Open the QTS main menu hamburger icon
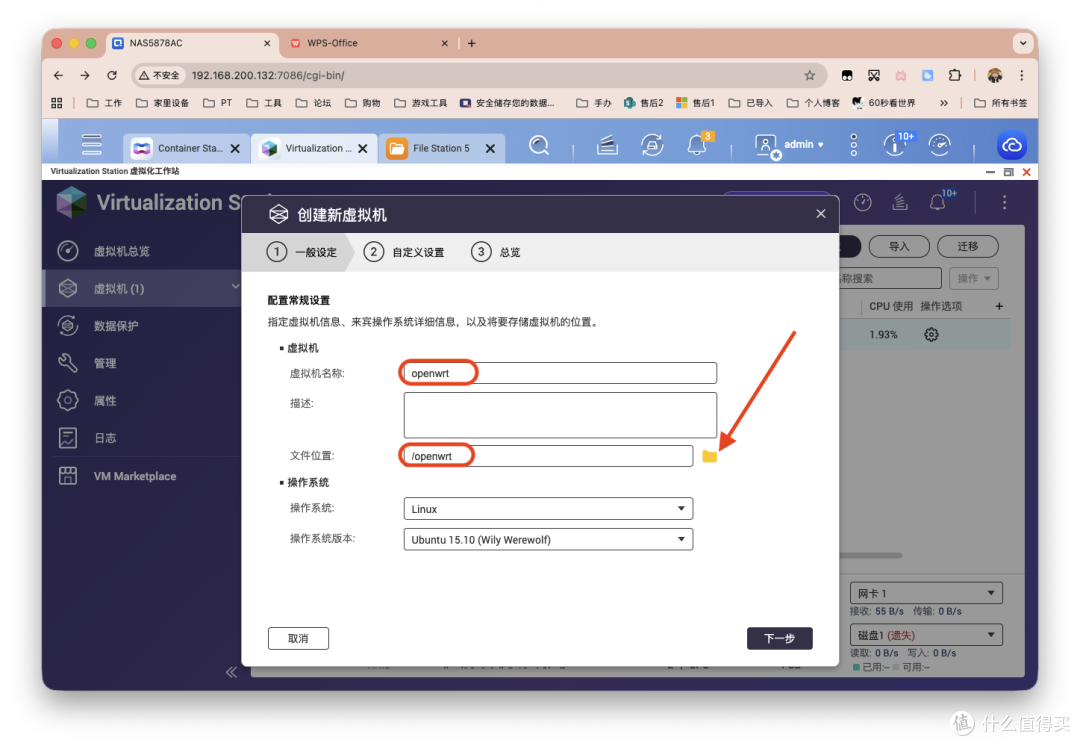 point(92,145)
